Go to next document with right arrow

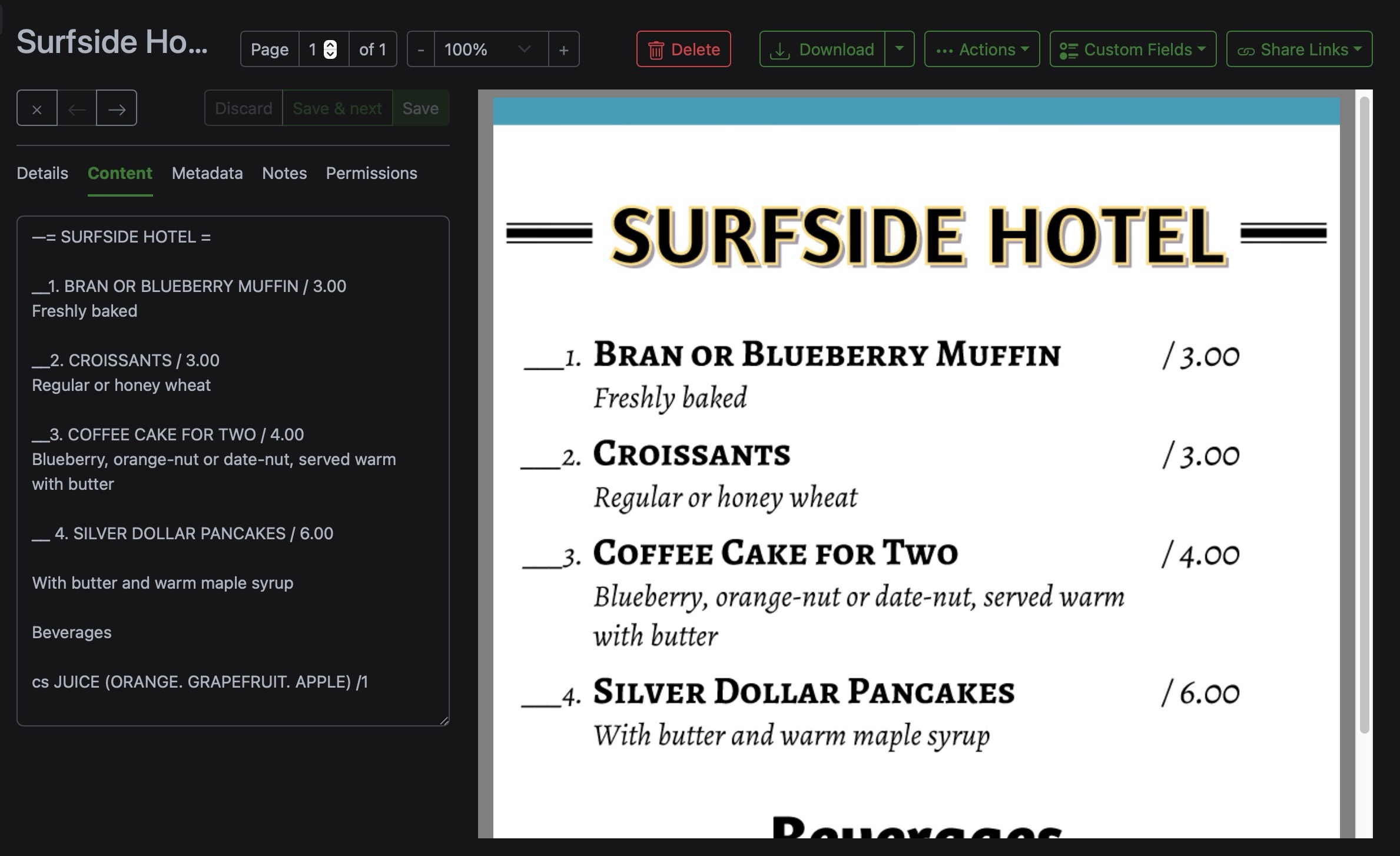[116, 108]
